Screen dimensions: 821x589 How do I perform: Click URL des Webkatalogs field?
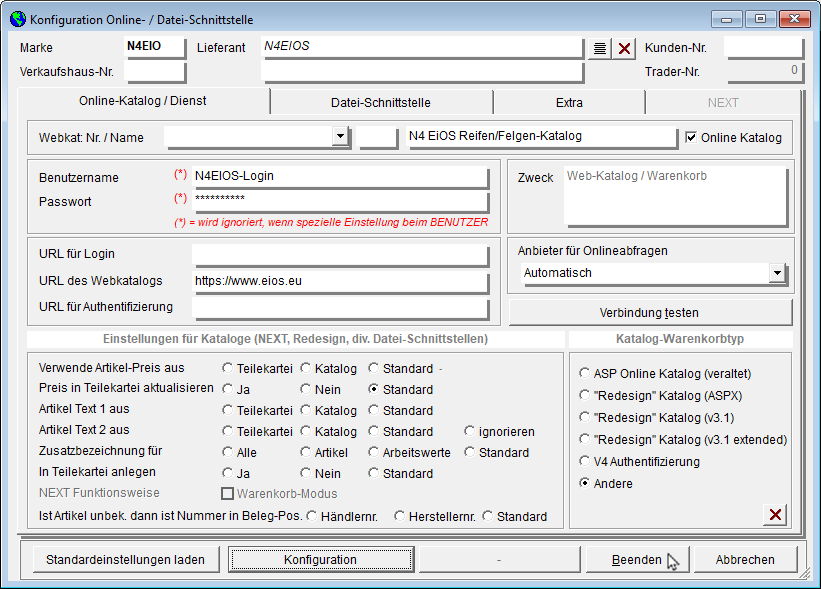(340, 282)
